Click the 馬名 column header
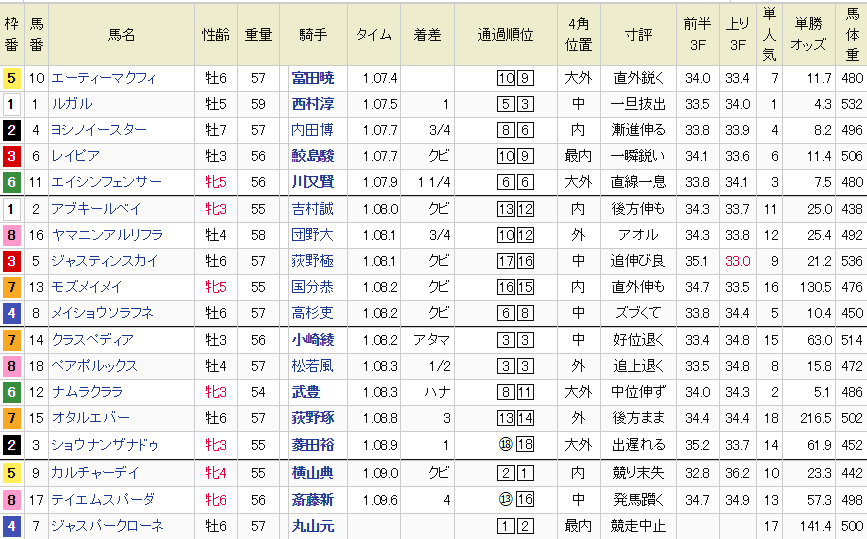This screenshot has height=539, width=867. pyautogui.click(x=121, y=34)
